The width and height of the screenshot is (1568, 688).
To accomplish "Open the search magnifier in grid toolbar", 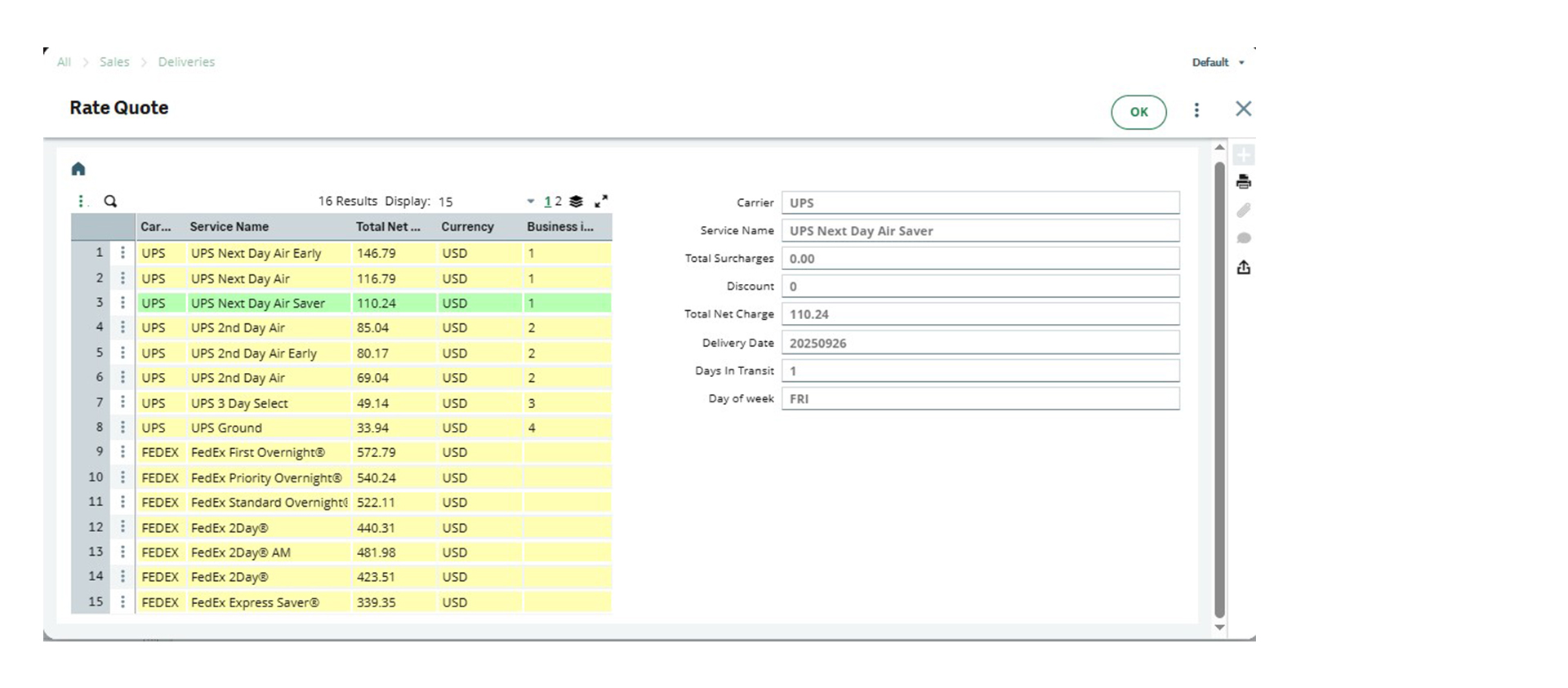I will pos(110,201).
